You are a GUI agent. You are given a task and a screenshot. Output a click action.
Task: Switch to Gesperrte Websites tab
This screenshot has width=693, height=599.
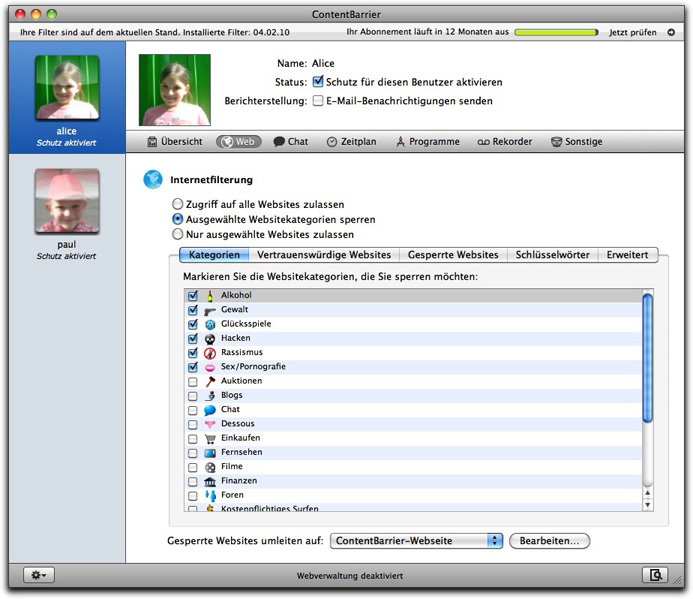coord(453,255)
